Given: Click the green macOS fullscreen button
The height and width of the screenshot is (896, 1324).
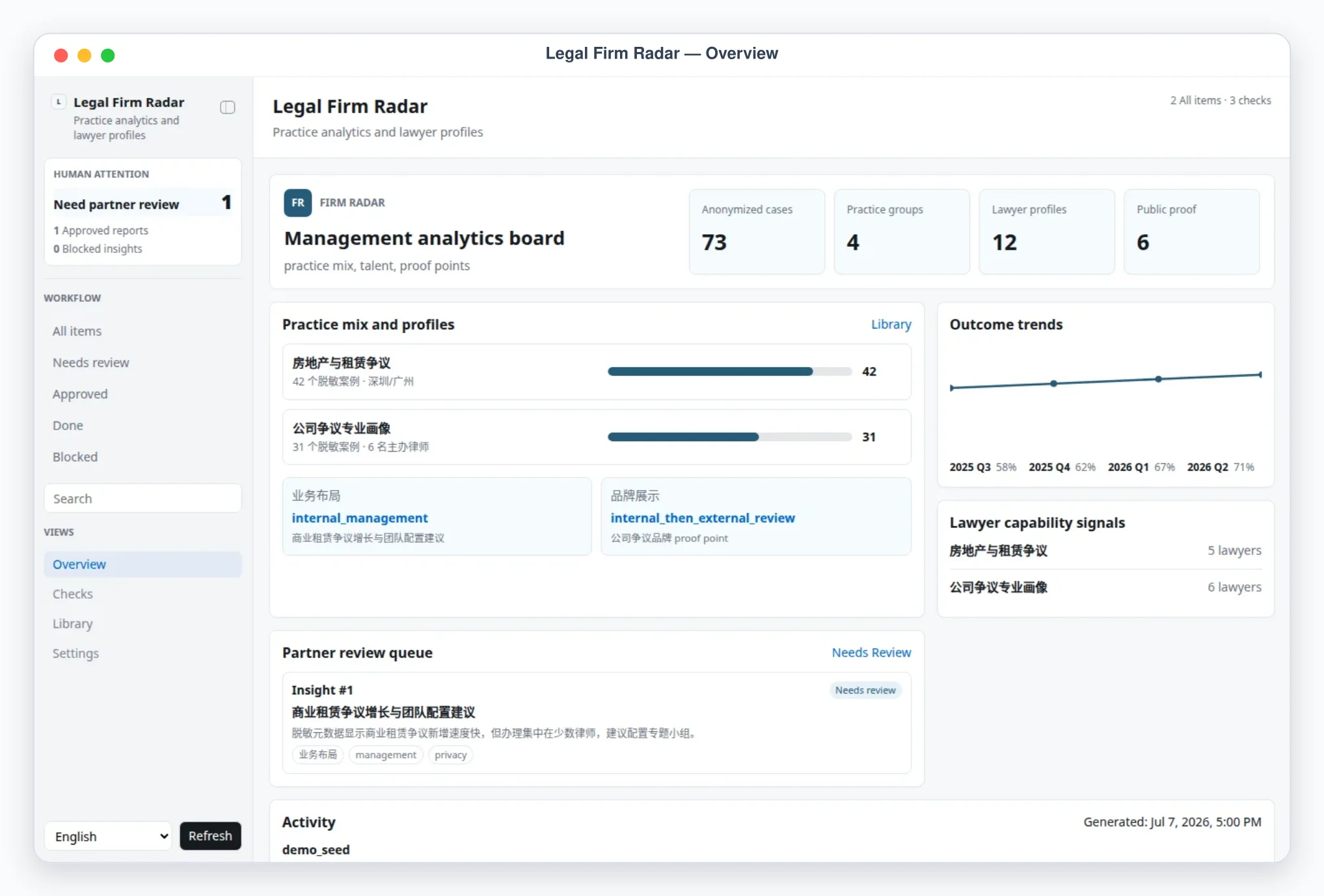Looking at the screenshot, I should coord(108,55).
